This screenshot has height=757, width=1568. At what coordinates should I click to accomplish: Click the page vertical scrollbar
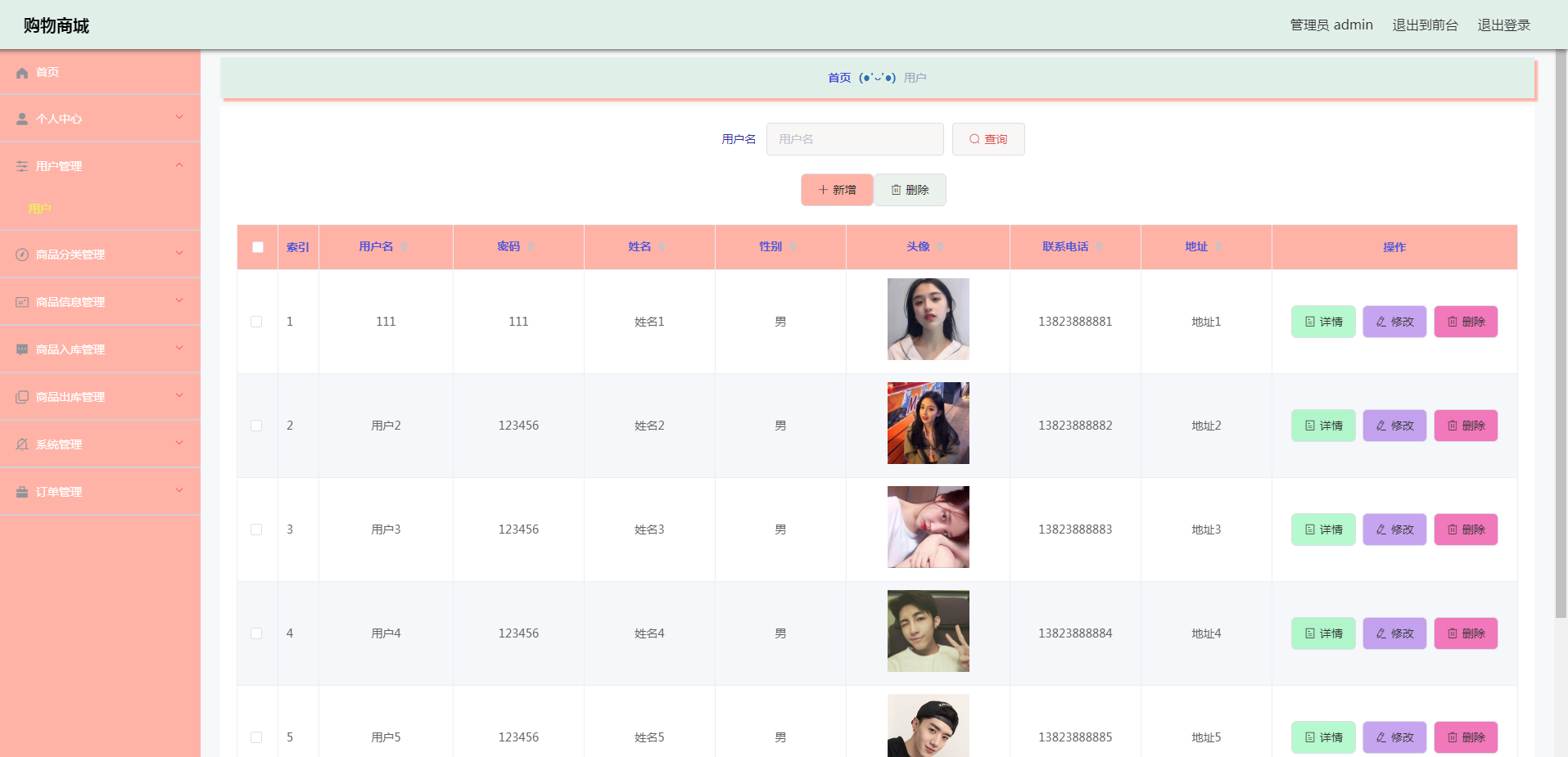pos(1561,334)
